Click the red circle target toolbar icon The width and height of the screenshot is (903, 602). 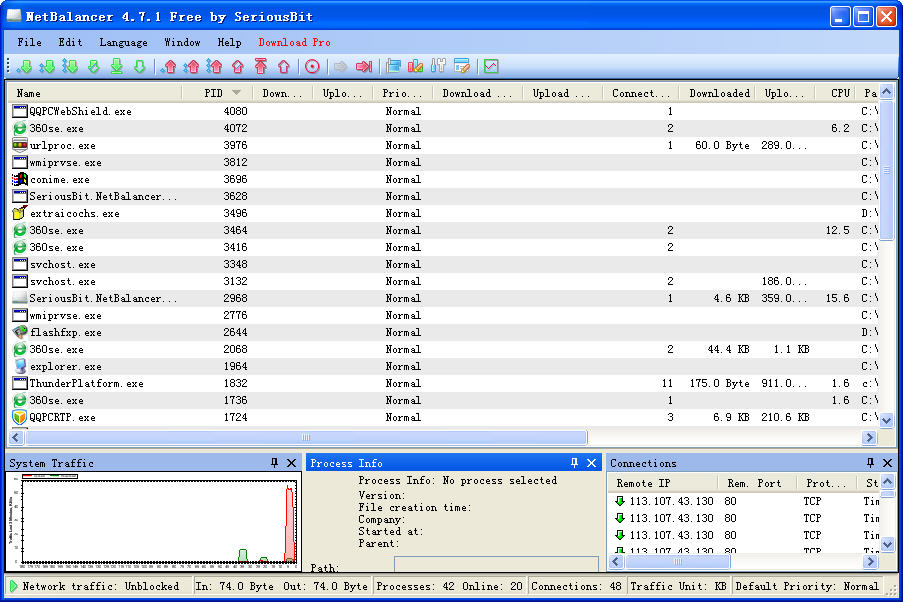pos(312,67)
